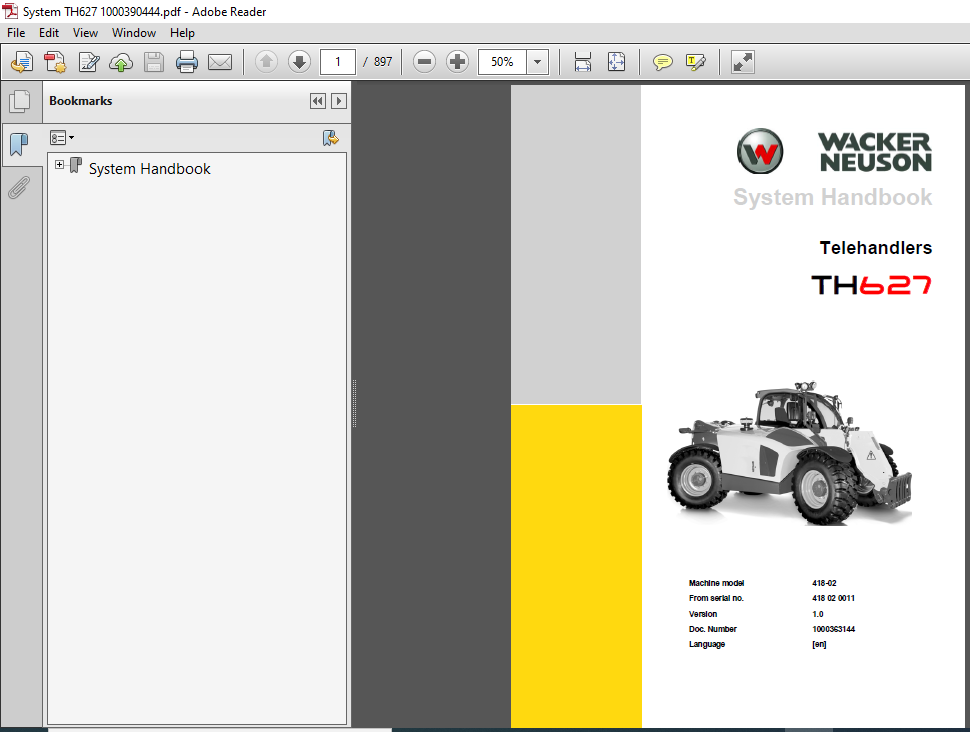The image size is (970, 732).
Task: Click the 'System Handbook' page title
Action: (833, 197)
